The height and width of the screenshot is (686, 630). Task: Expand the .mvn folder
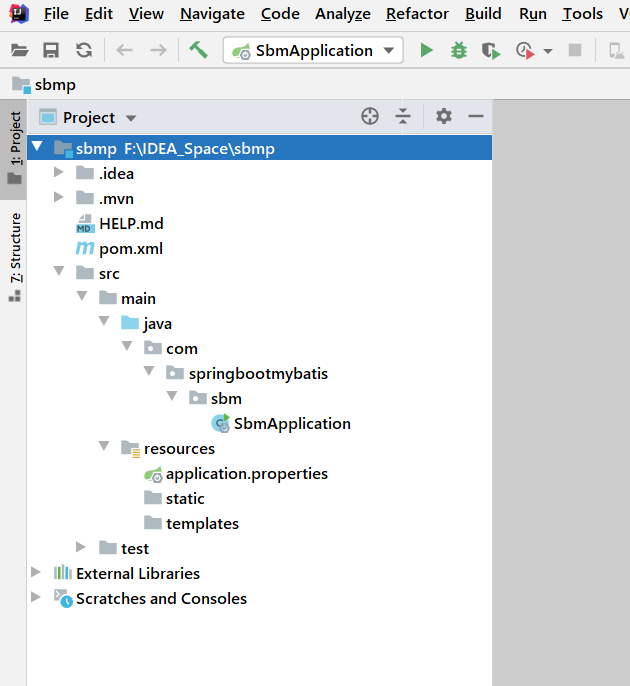tap(59, 197)
